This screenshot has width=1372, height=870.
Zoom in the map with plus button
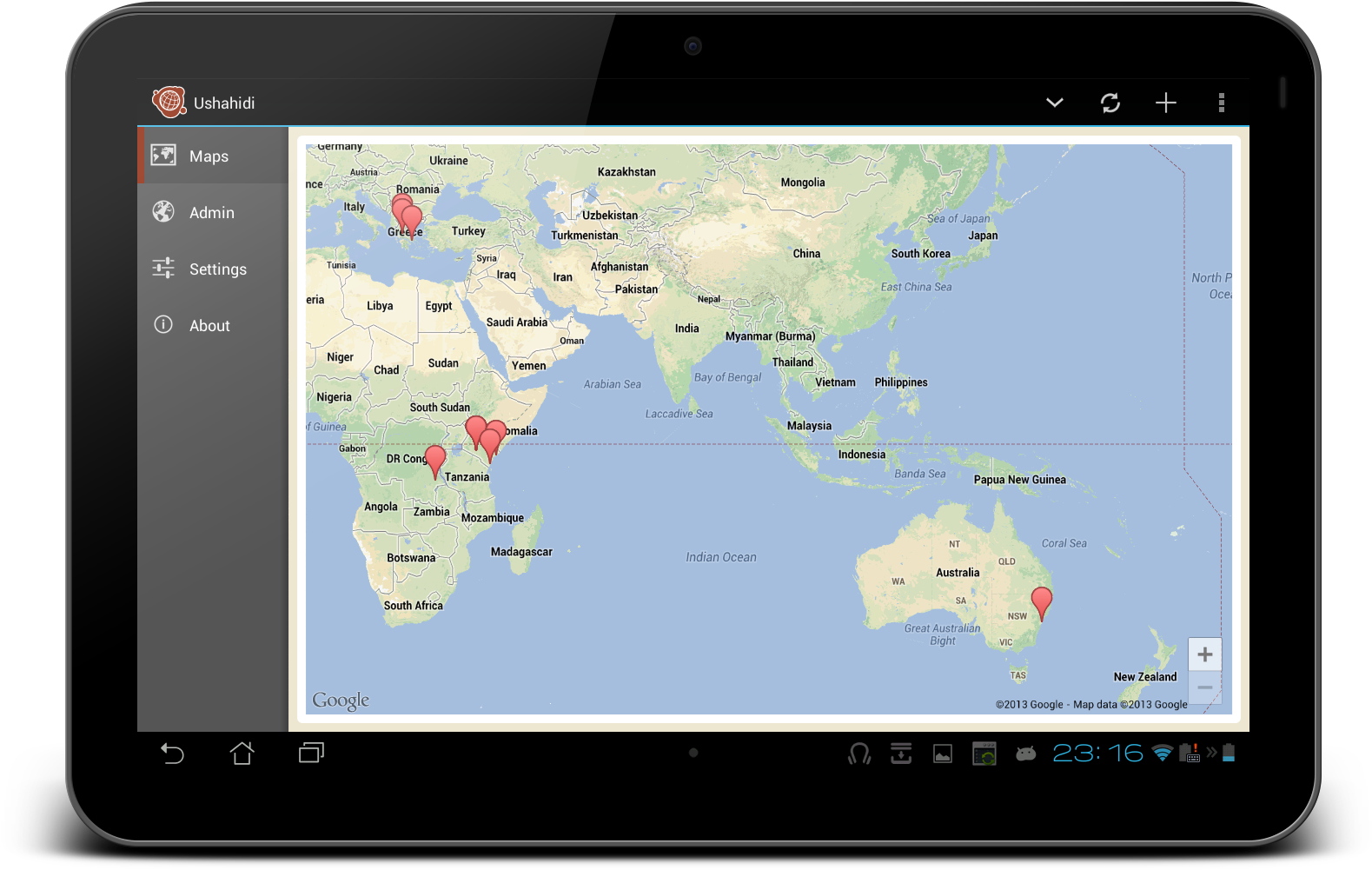click(x=1205, y=654)
